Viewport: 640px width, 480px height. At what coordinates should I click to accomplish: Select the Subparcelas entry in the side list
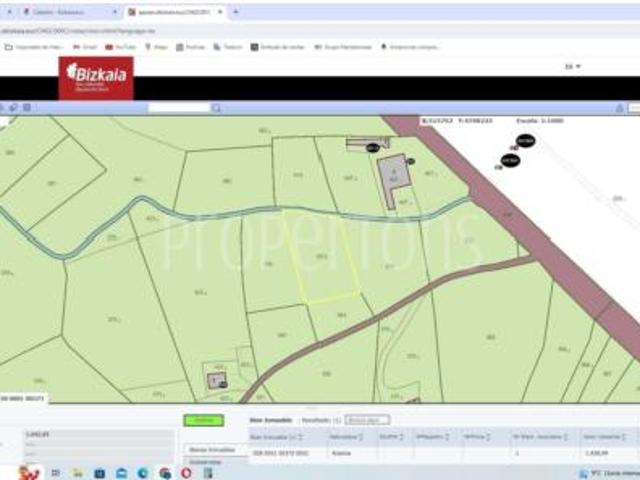pyautogui.click(x=206, y=462)
